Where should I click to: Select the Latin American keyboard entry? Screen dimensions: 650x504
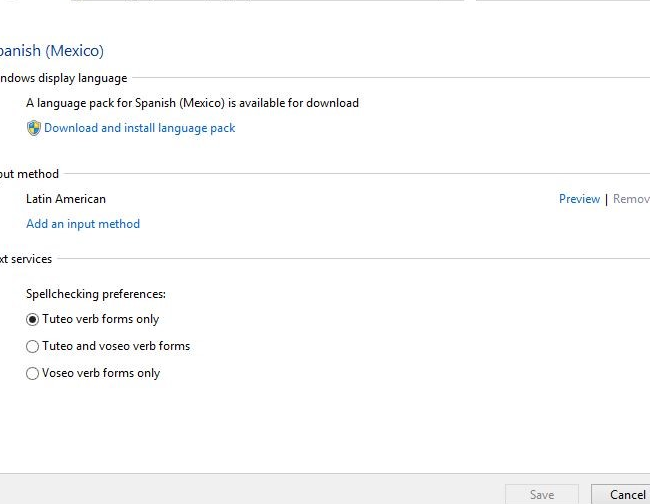tap(66, 199)
